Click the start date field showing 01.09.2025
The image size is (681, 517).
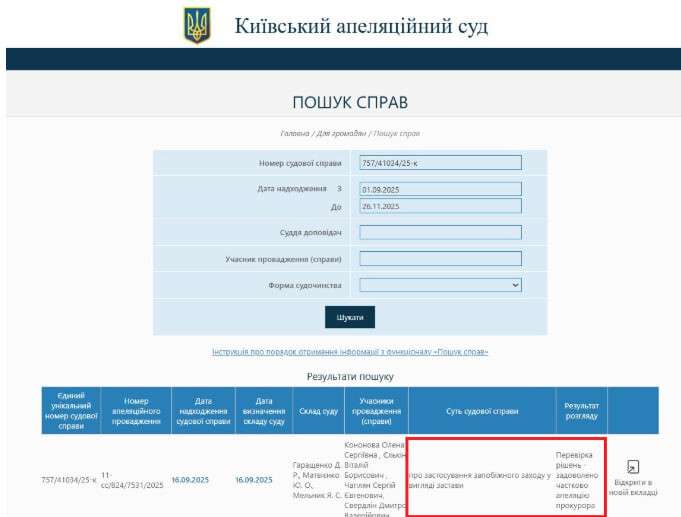point(440,189)
